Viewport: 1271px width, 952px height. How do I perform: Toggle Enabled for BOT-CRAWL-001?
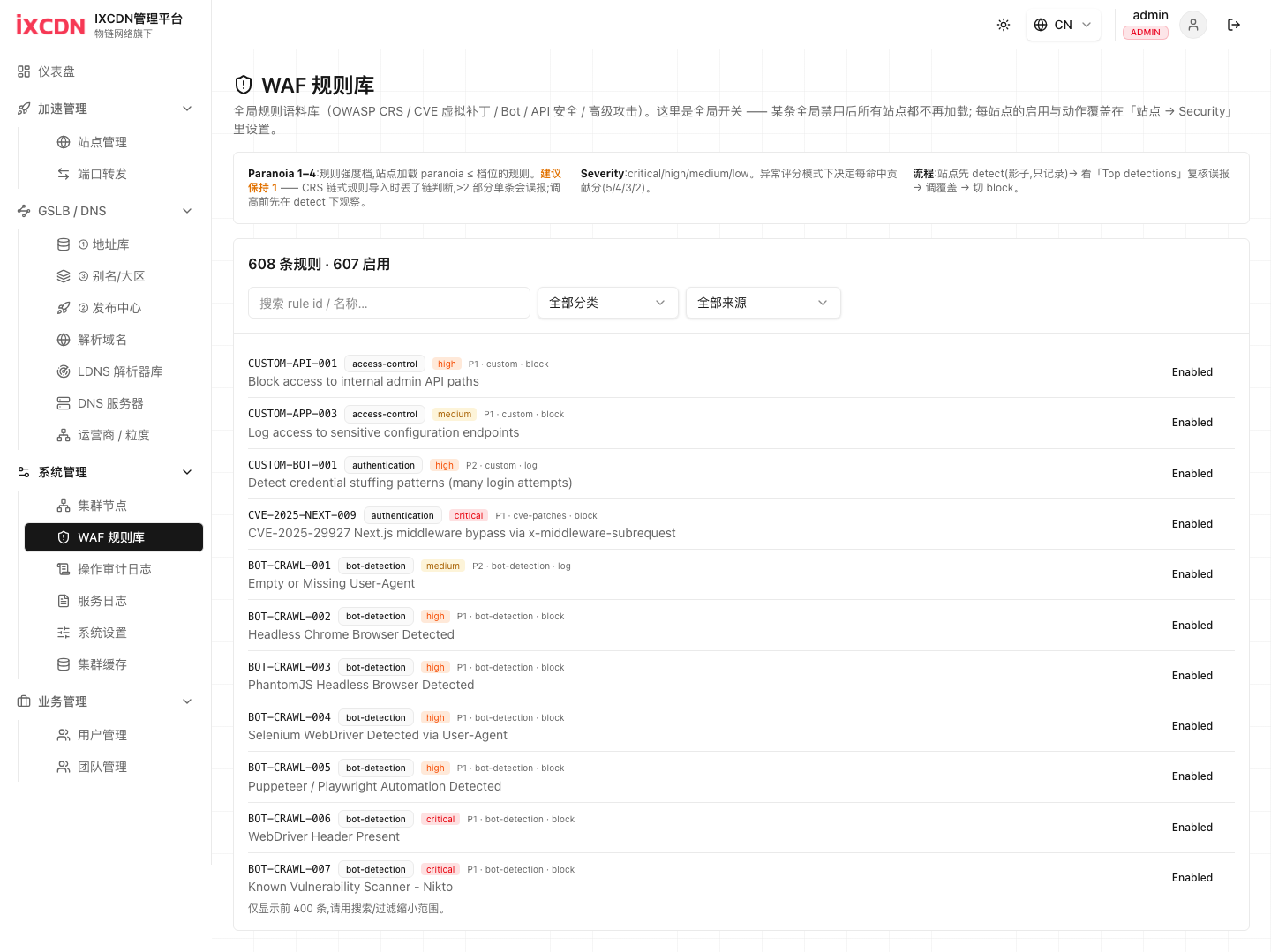(x=1192, y=574)
